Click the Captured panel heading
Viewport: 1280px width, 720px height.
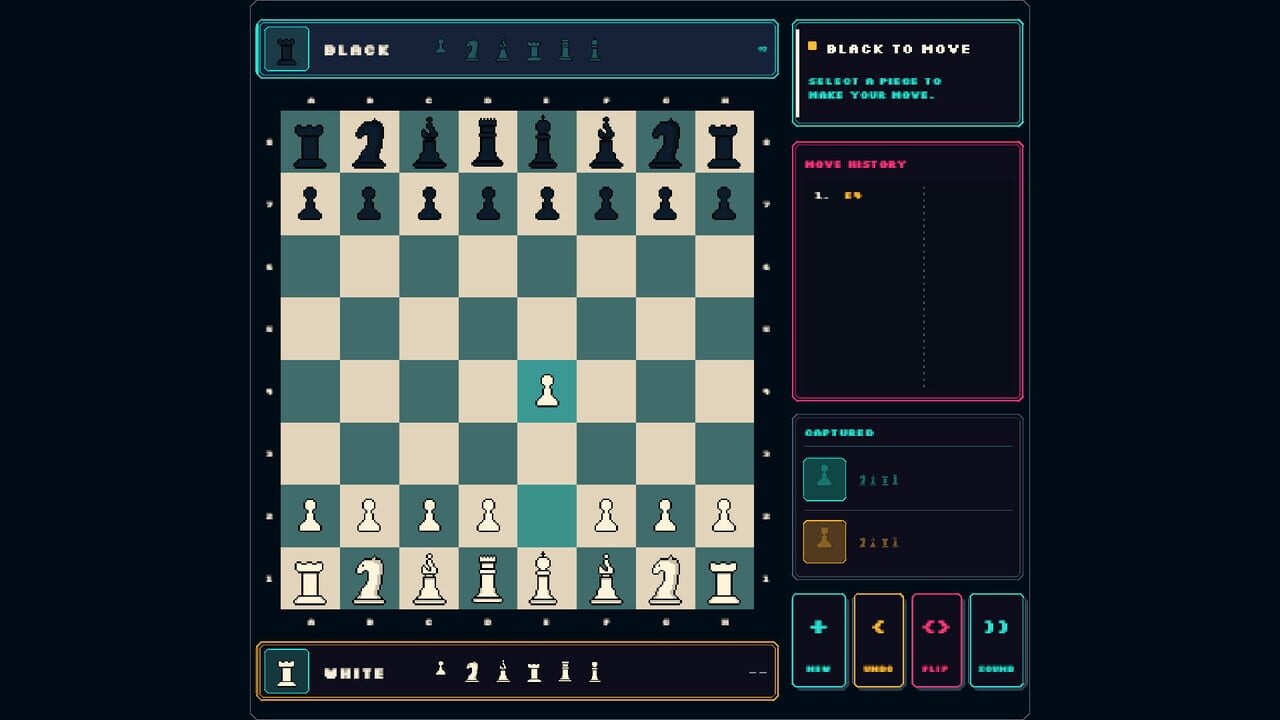point(839,433)
